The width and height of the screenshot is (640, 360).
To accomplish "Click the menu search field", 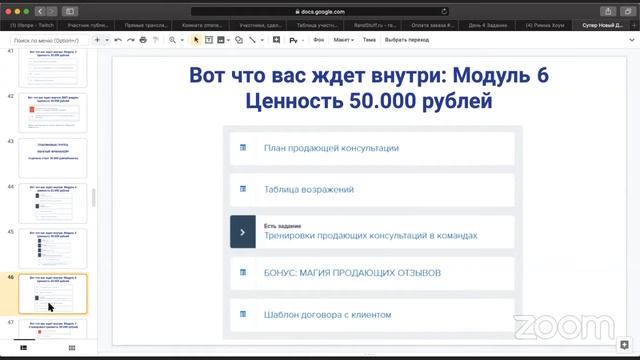I will [x=49, y=40].
